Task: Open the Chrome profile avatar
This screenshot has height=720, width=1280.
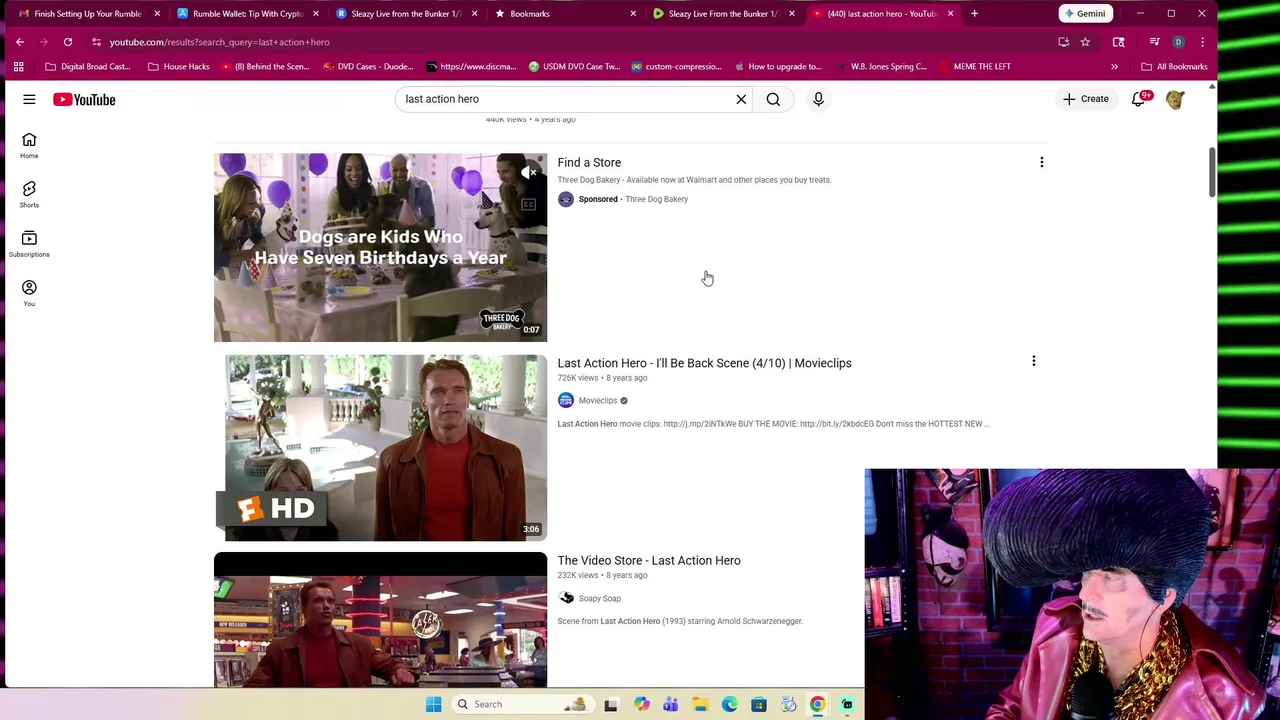Action: click(x=1178, y=42)
